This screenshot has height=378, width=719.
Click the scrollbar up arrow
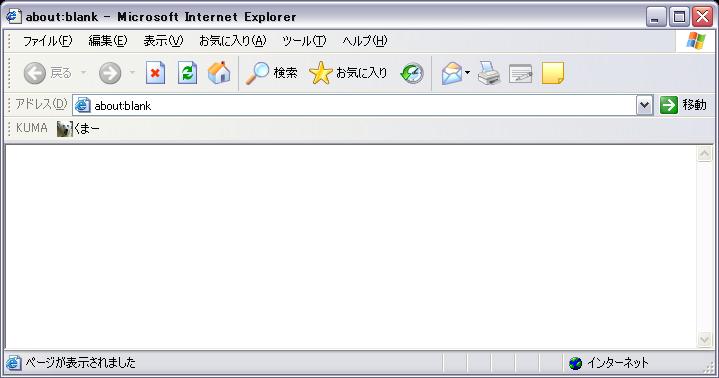pos(704,154)
